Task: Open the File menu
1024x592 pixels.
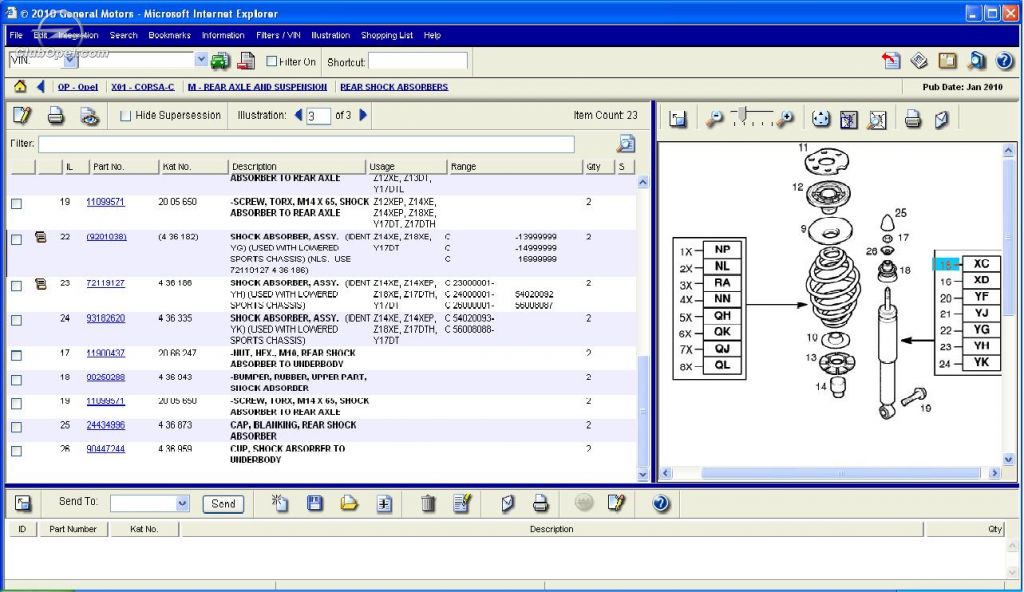Action: pyautogui.click(x=16, y=35)
